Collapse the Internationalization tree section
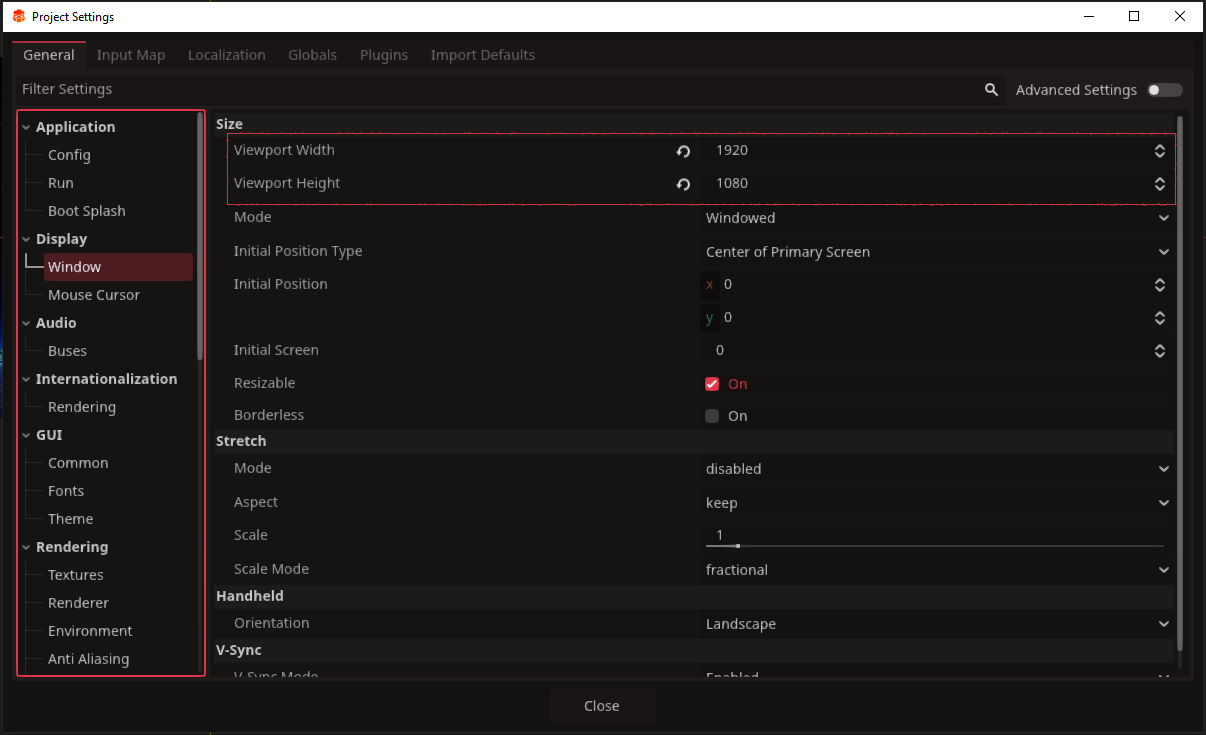The image size is (1206, 735). (x=26, y=379)
